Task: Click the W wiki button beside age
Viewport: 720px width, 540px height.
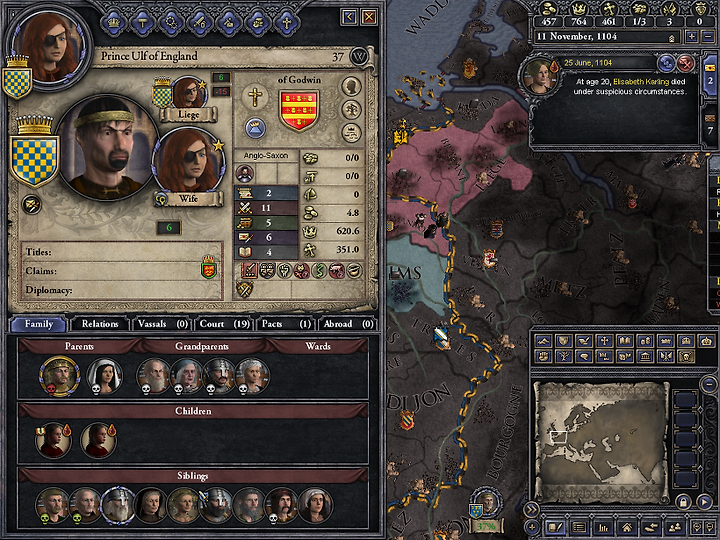Action: pos(359,57)
